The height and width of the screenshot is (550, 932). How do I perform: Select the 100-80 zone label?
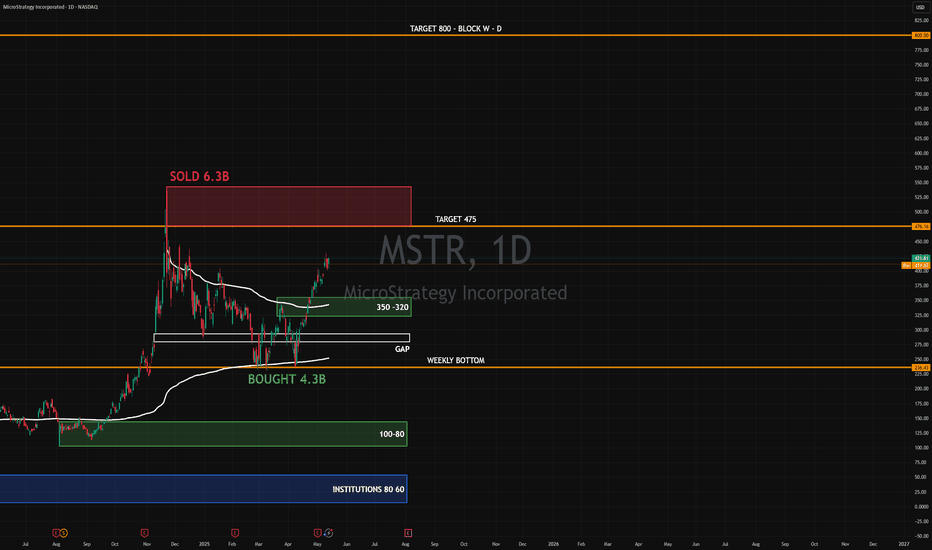[392, 434]
